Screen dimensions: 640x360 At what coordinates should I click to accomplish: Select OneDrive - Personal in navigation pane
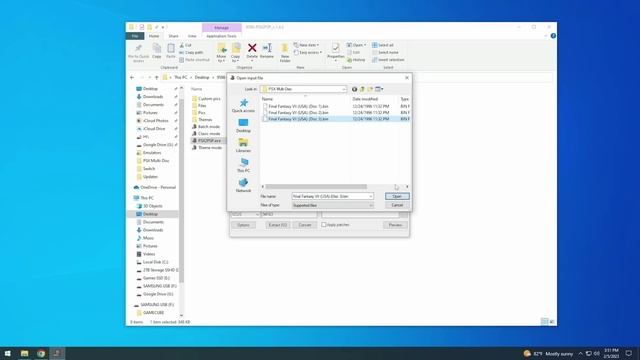click(158, 187)
